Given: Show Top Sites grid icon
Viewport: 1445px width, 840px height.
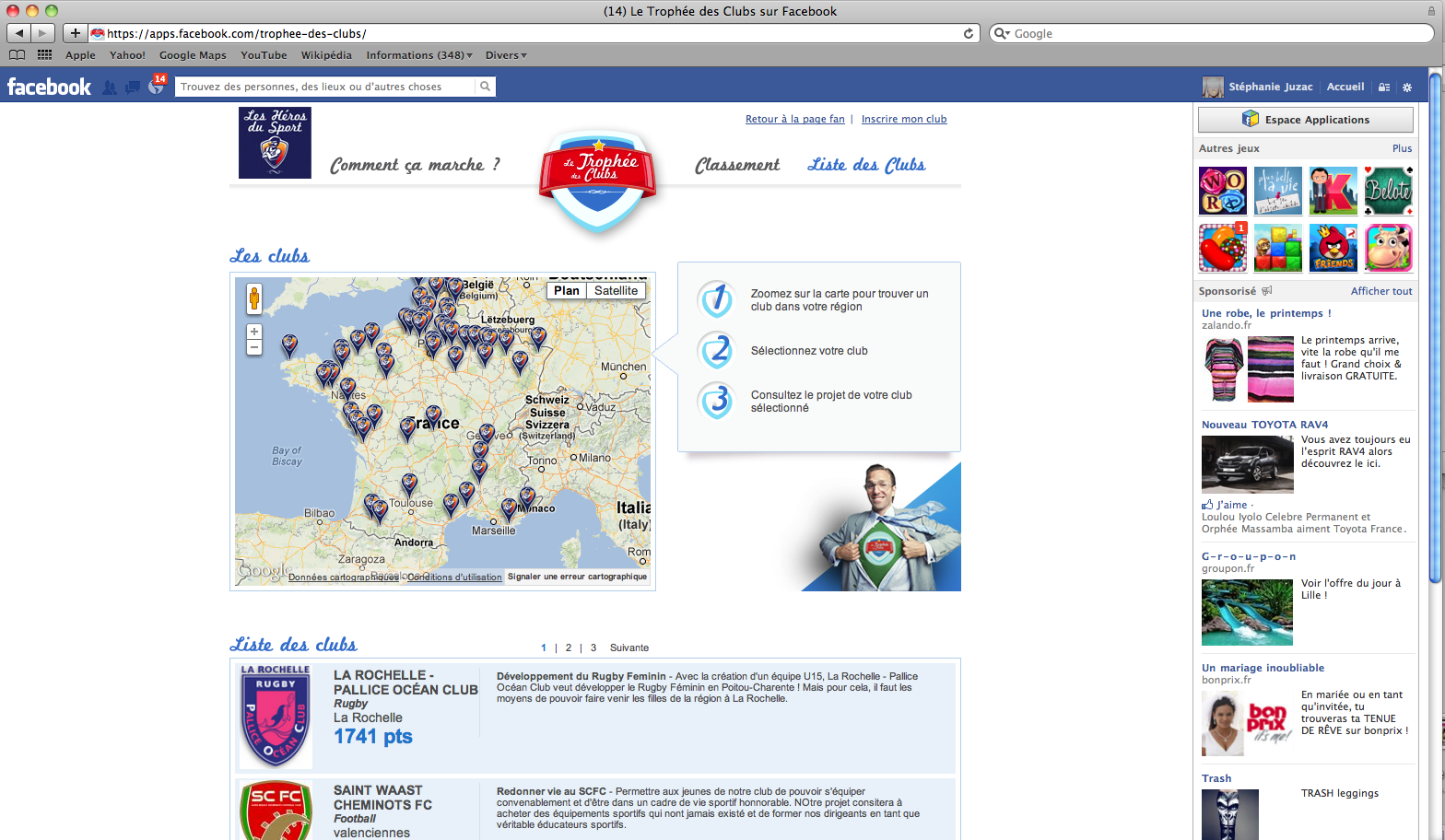Looking at the screenshot, I should (44, 55).
